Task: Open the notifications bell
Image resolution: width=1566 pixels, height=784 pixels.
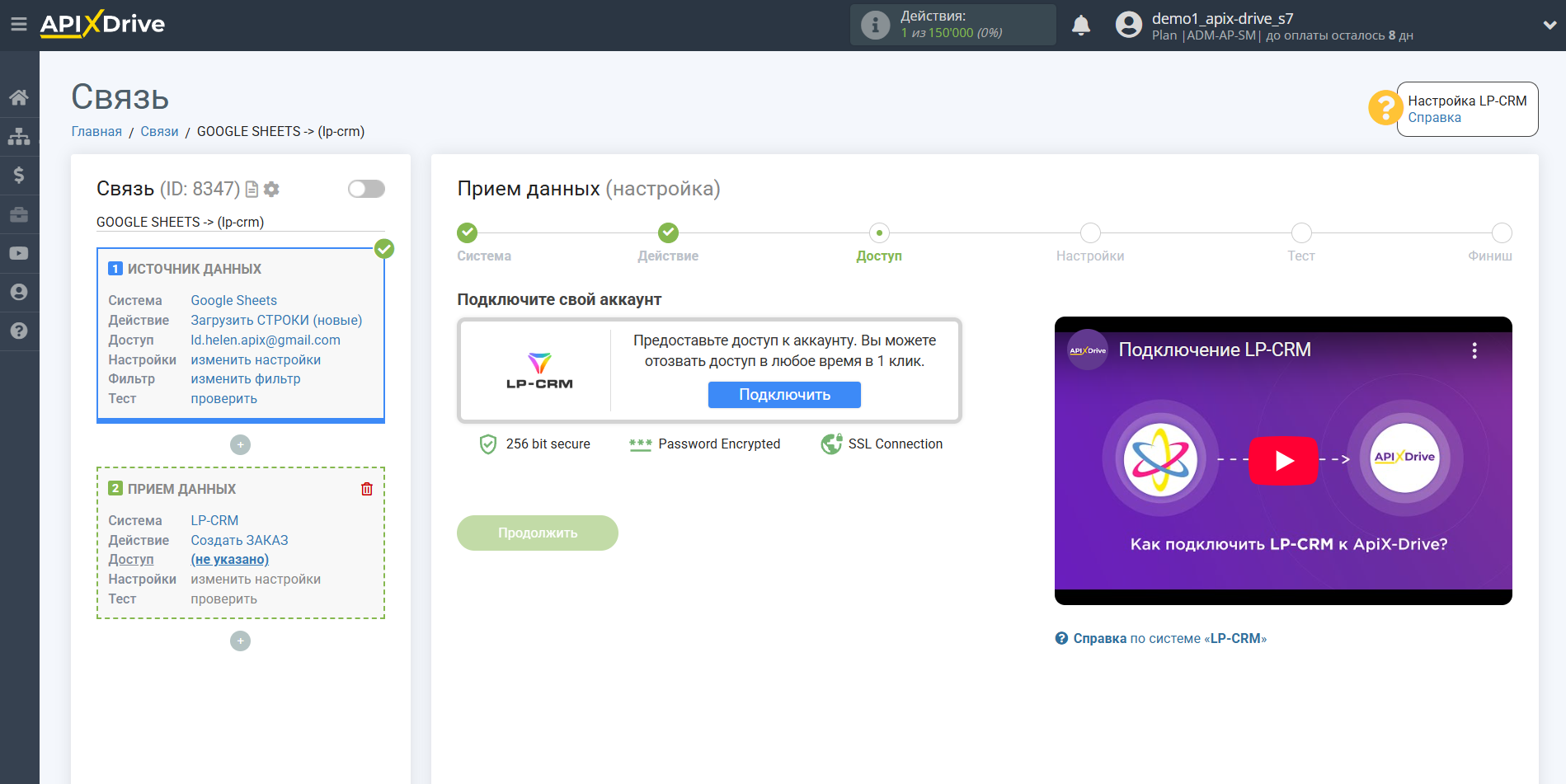Action: click(1081, 25)
